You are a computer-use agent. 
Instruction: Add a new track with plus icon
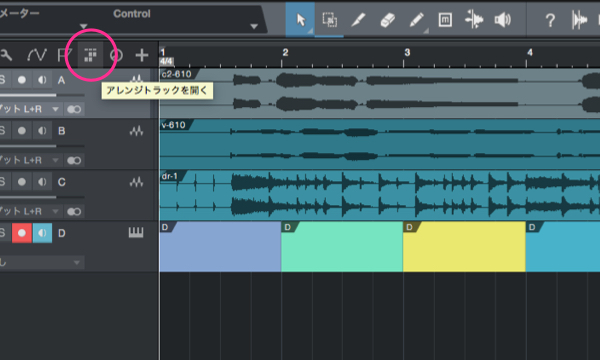(x=142, y=55)
